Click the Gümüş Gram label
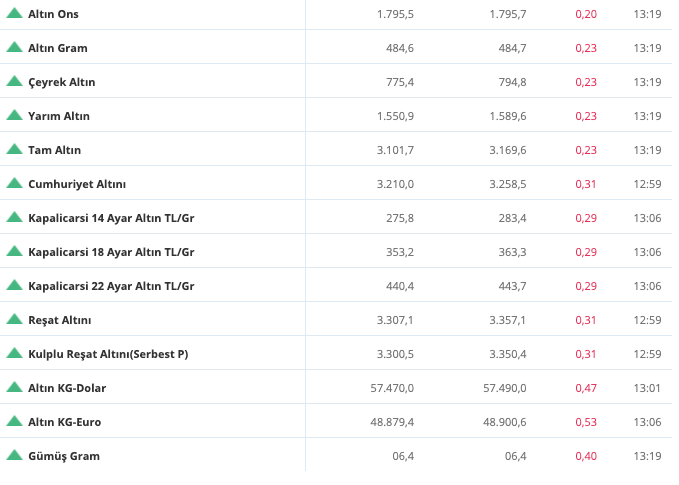 (x=64, y=456)
